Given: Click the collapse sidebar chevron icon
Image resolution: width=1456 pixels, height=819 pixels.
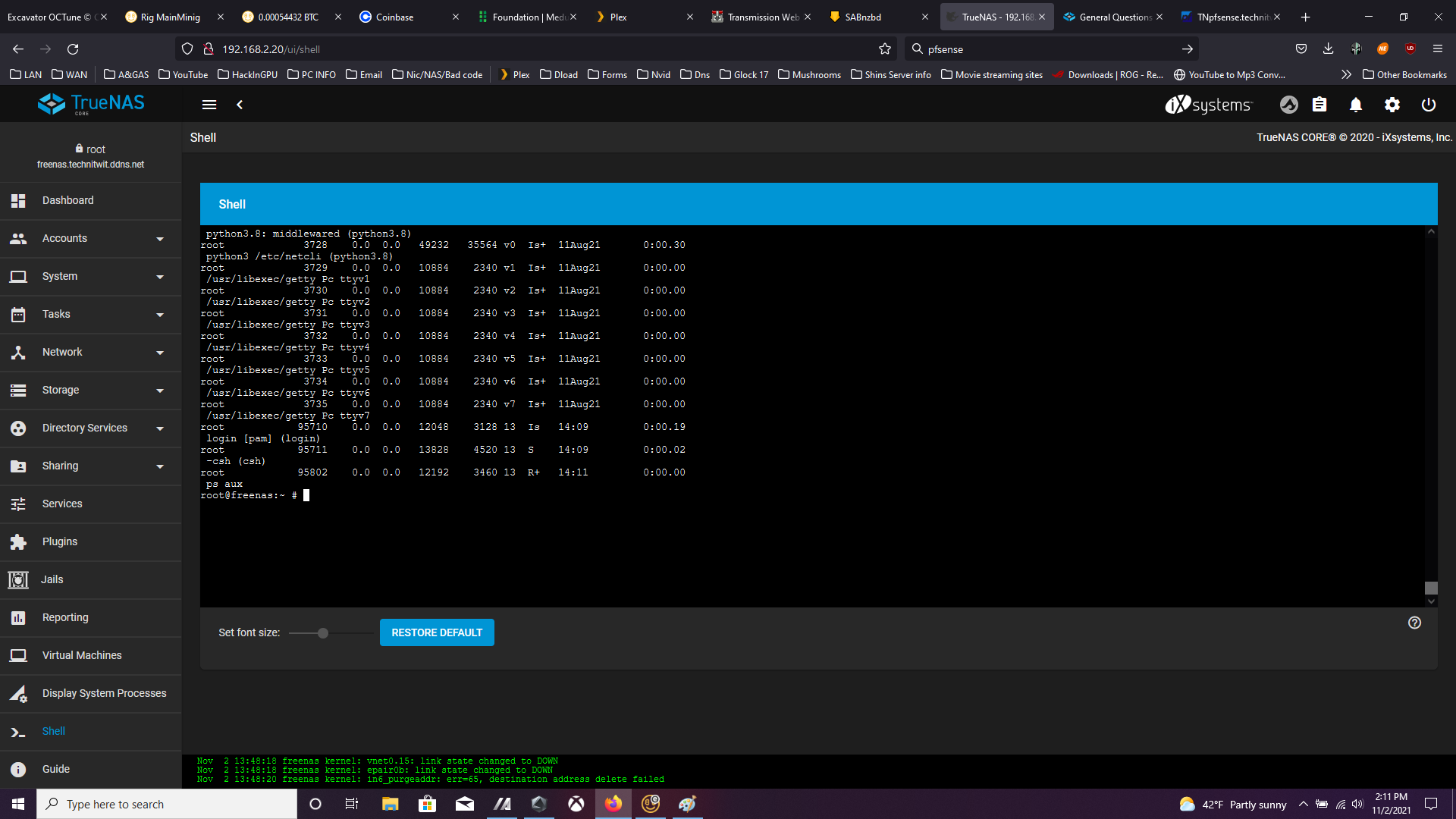Looking at the screenshot, I should point(240,105).
